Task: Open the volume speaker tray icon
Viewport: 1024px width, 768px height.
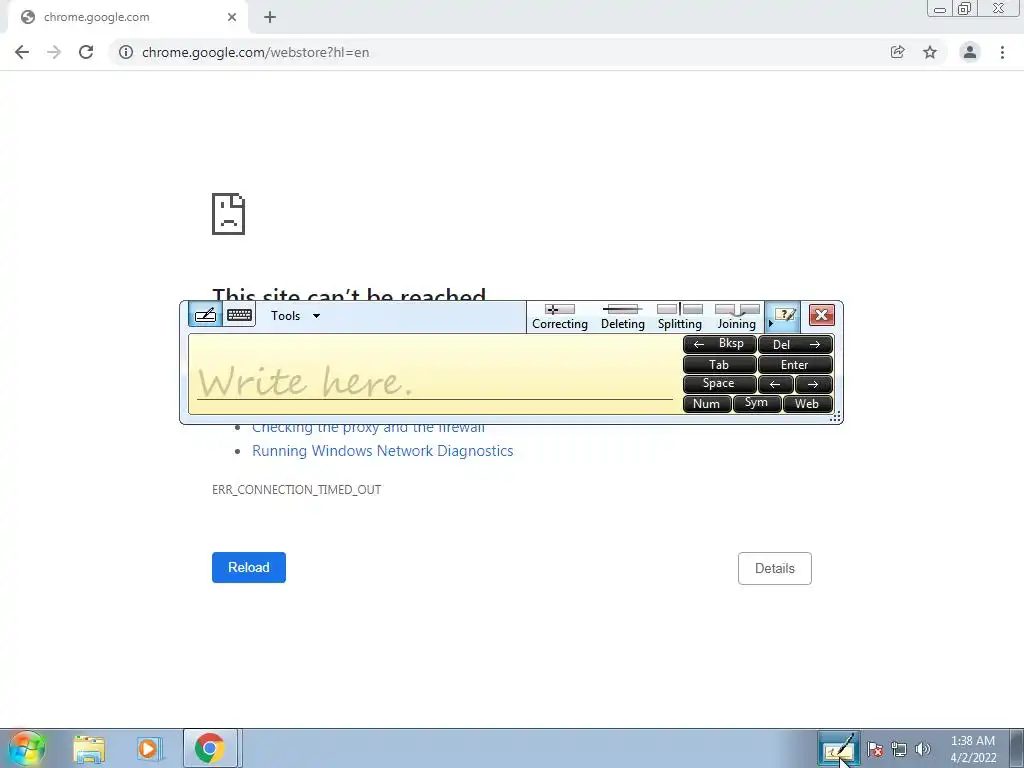Action: click(x=923, y=750)
